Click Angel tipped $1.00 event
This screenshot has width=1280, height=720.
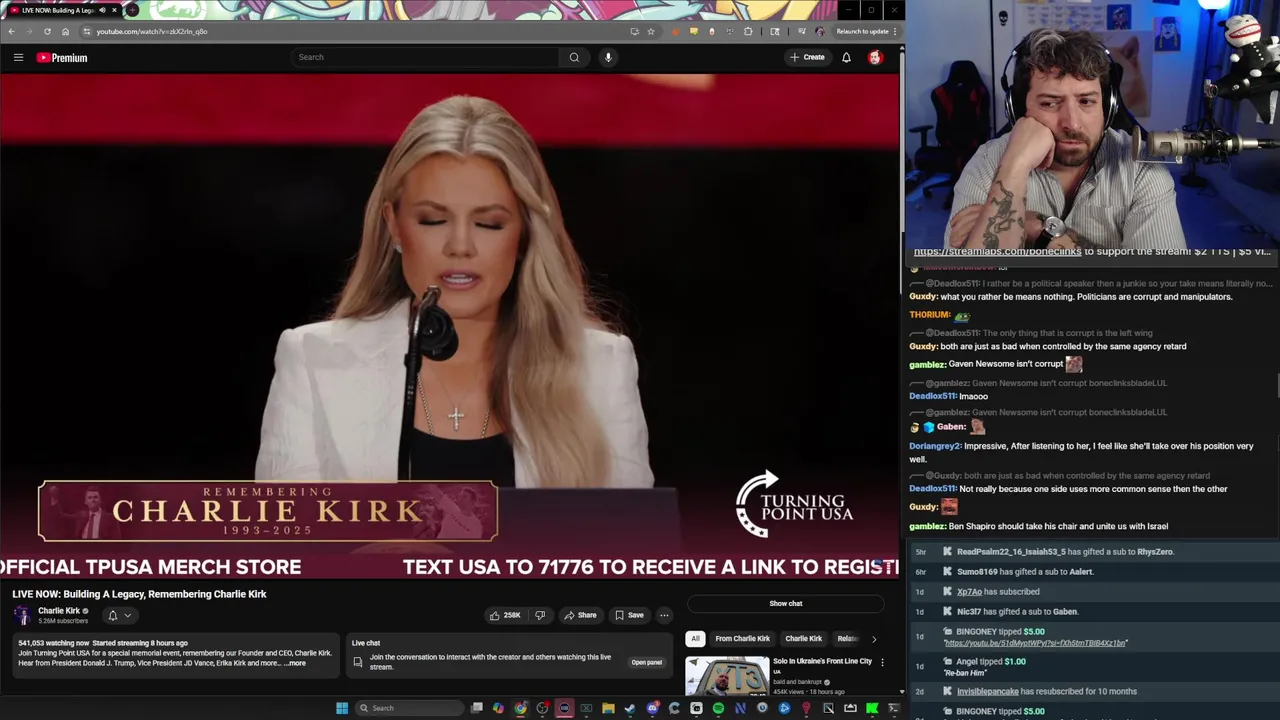pyautogui.click(x=1094, y=667)
